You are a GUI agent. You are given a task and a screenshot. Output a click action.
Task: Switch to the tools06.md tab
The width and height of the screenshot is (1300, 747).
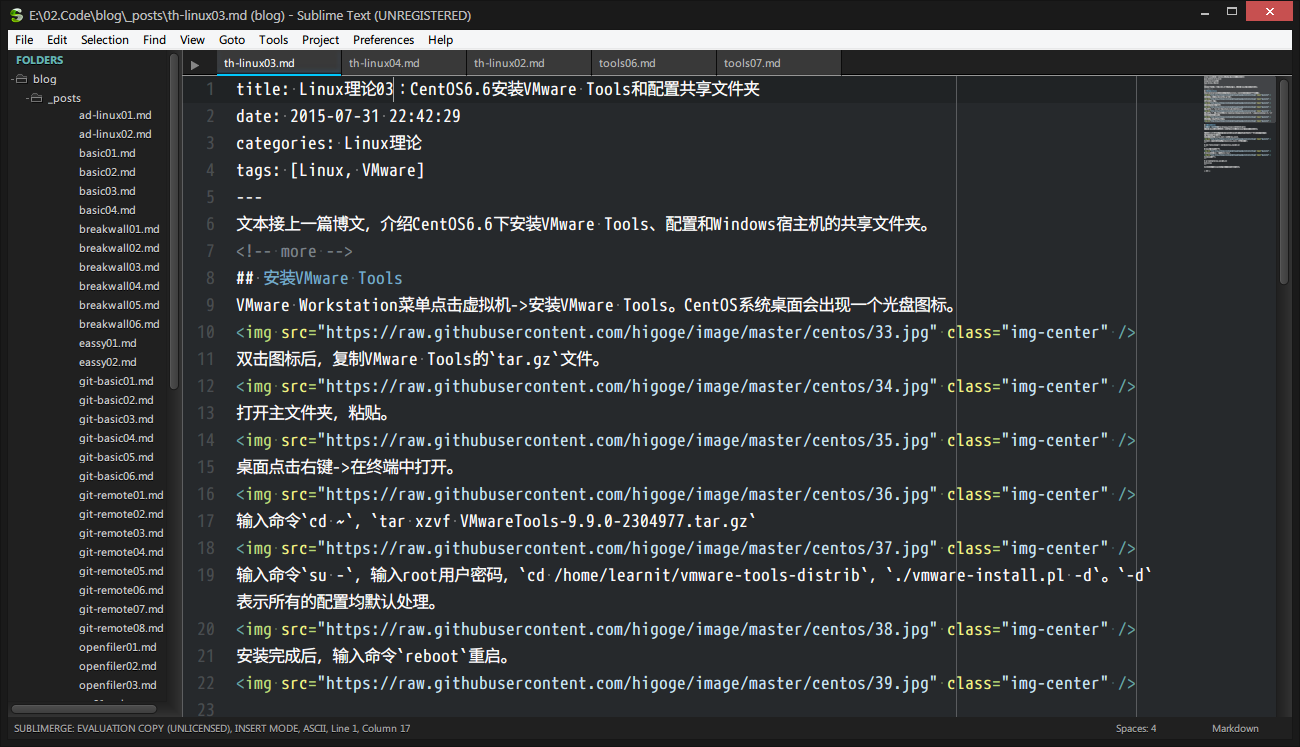tap(654, 63)
